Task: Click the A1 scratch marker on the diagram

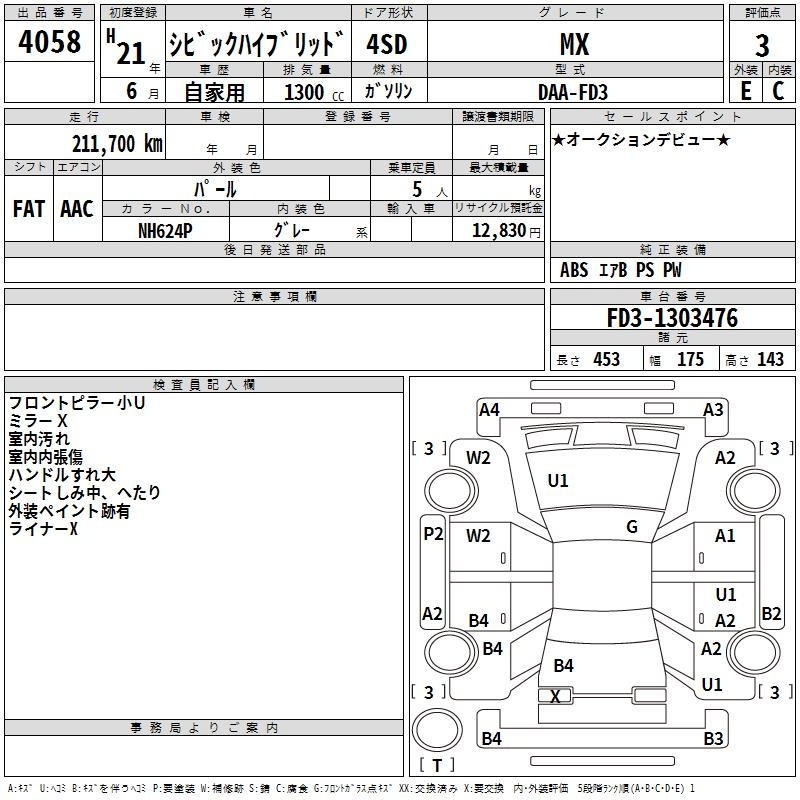Action: (x=725, y=536)
